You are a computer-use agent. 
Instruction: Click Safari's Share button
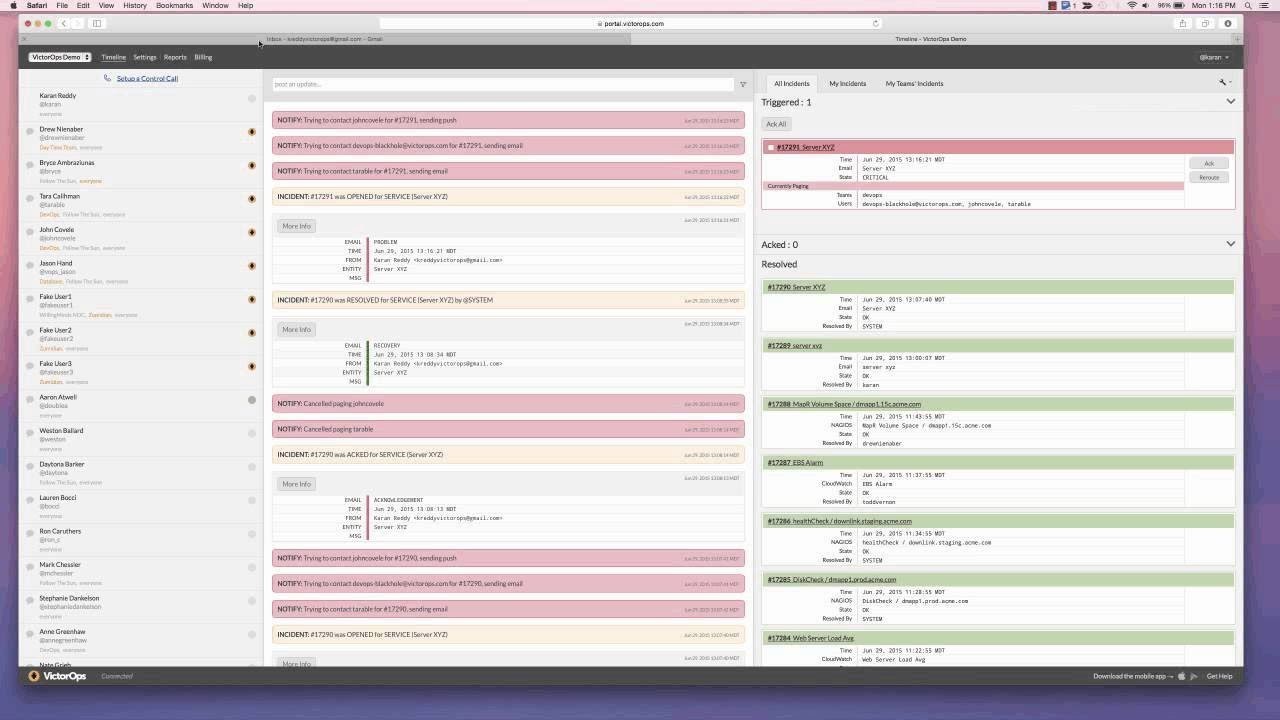point(1183,23)
